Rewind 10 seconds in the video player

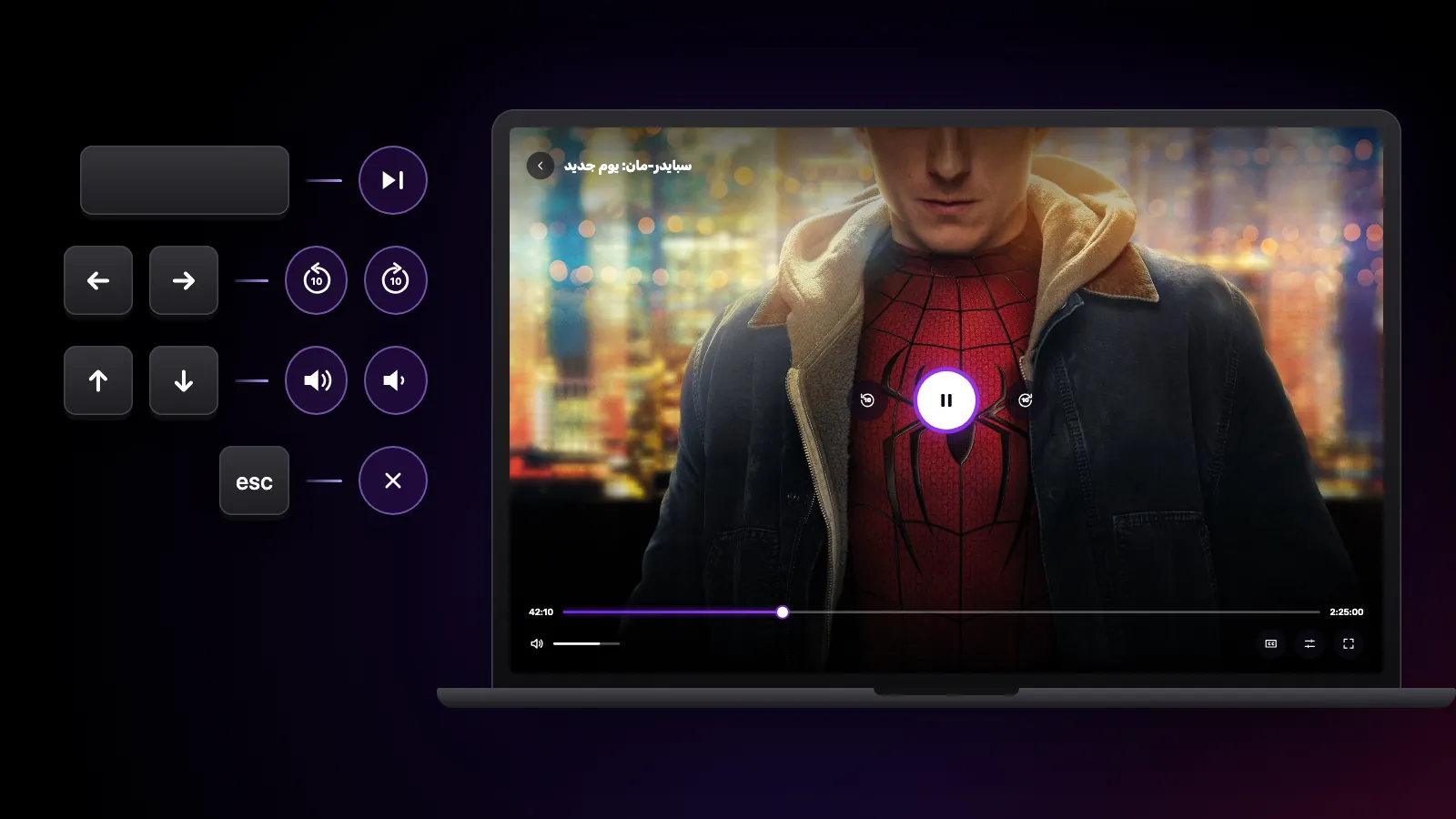click(867, 400)
